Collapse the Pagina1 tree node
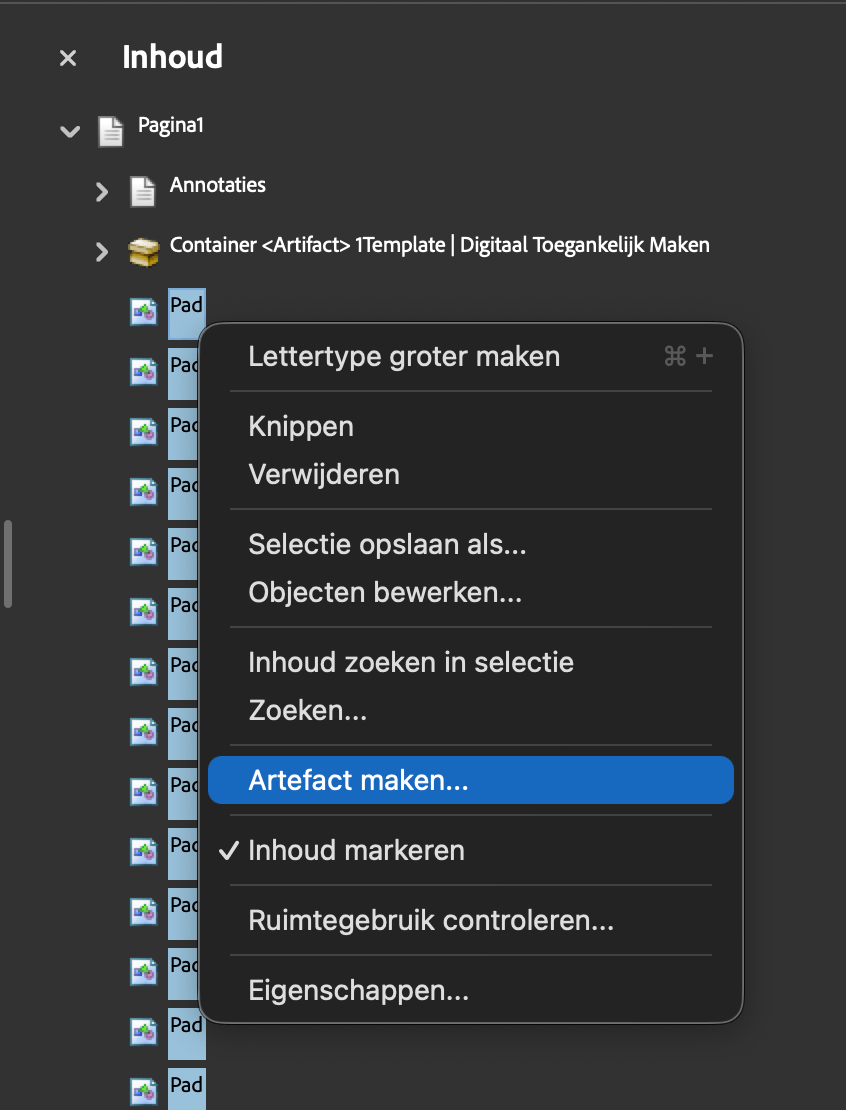 click(69, 131)
